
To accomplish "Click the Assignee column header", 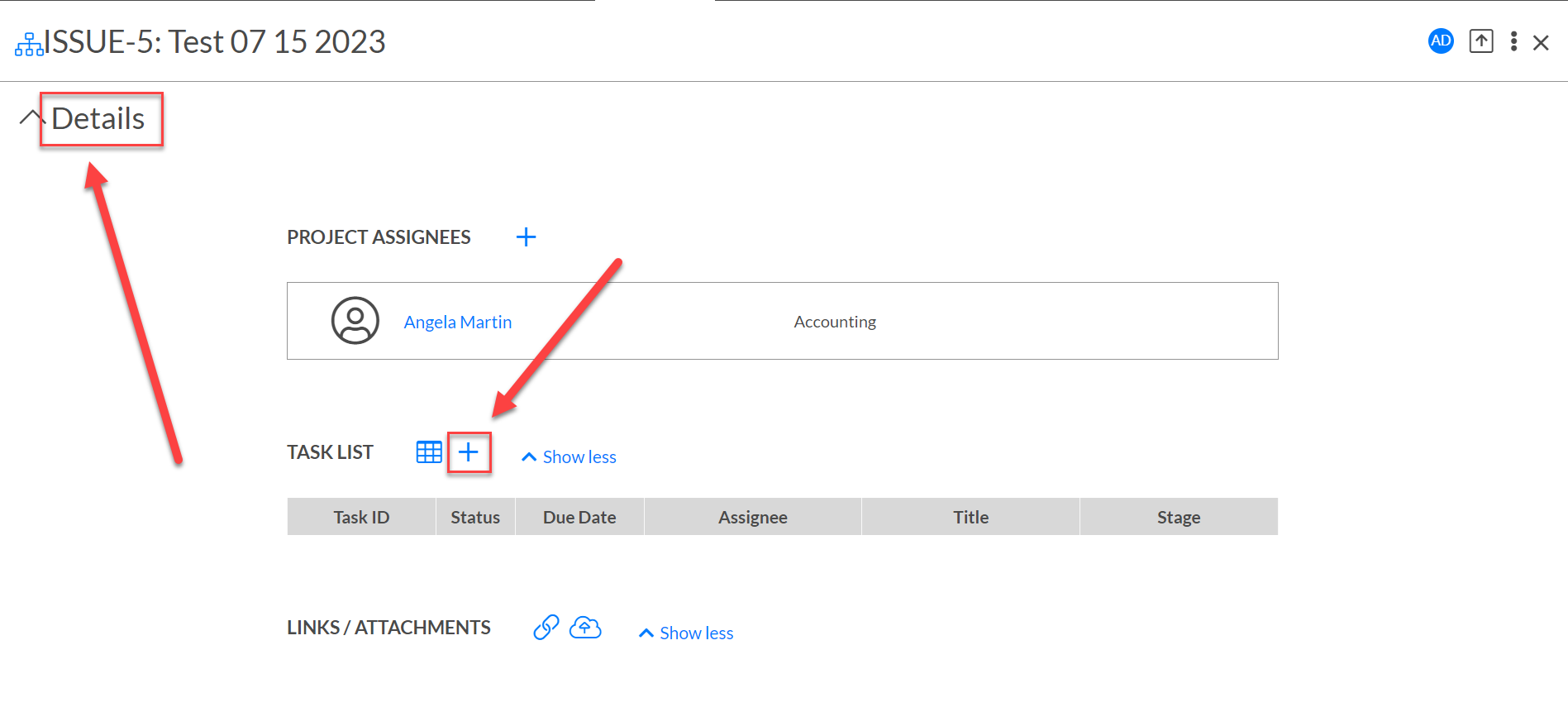I will pos(753,517).
